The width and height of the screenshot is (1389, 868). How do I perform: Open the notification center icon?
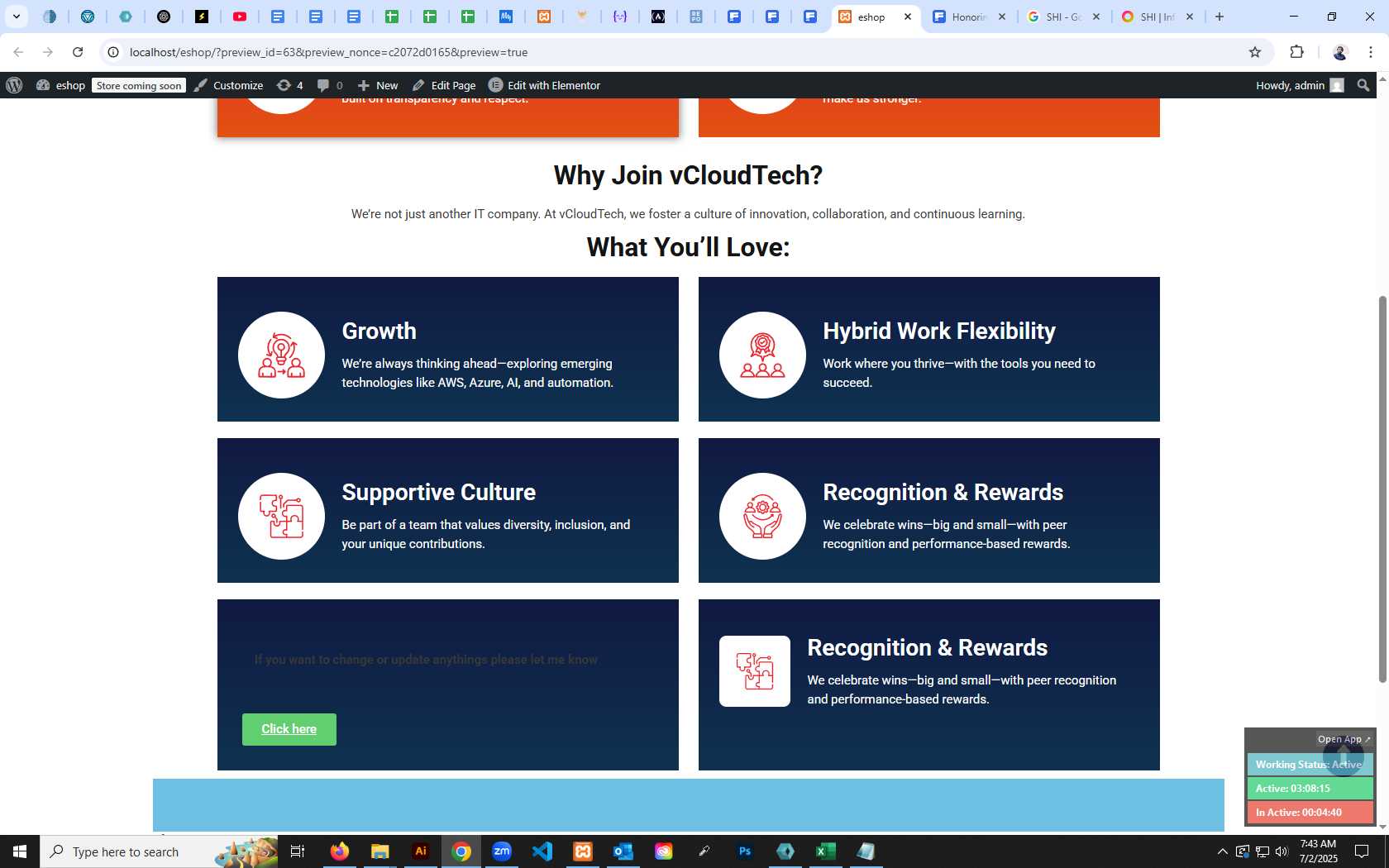[1362, 851]
